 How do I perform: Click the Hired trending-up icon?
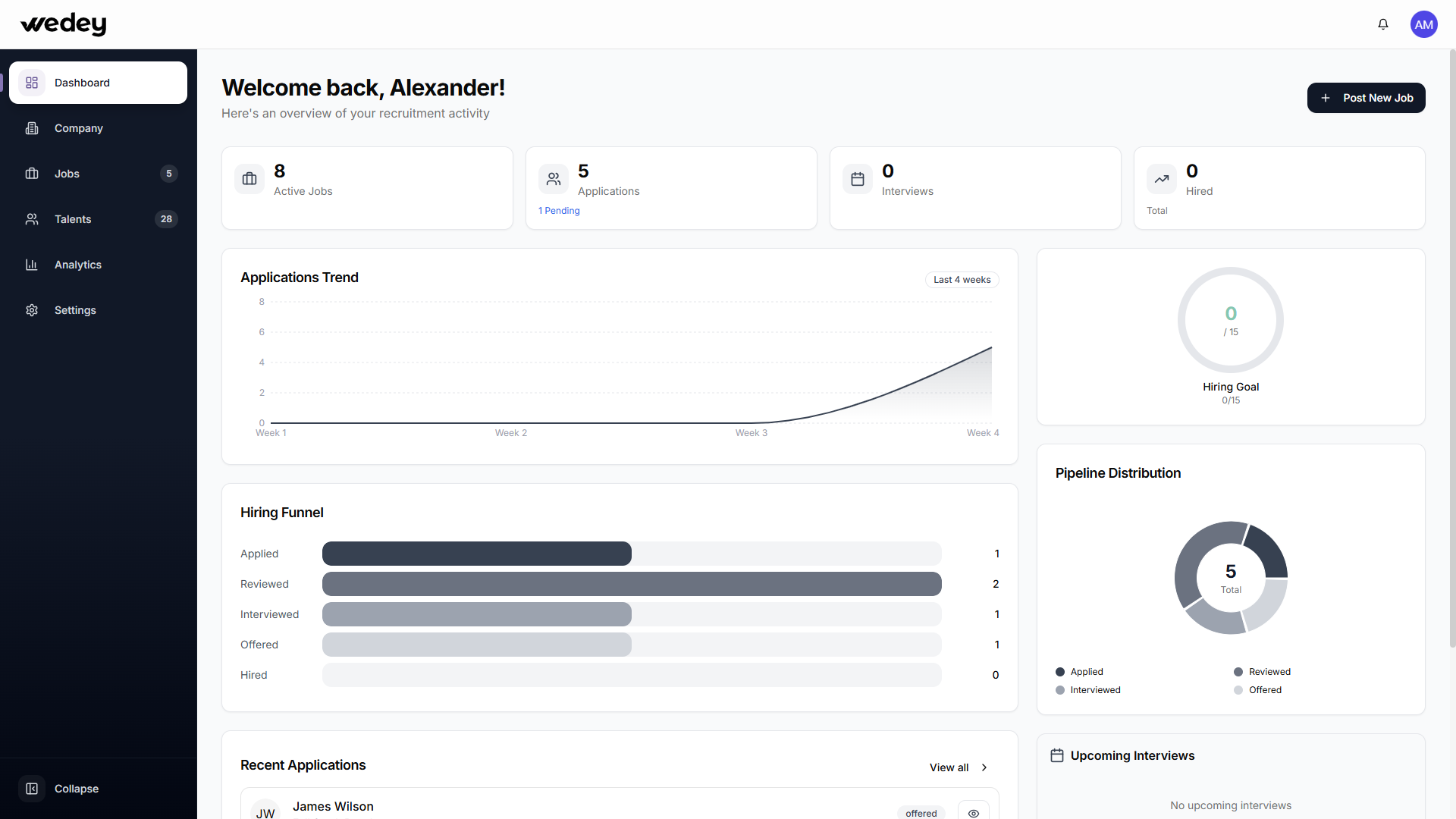(1162, 179)
